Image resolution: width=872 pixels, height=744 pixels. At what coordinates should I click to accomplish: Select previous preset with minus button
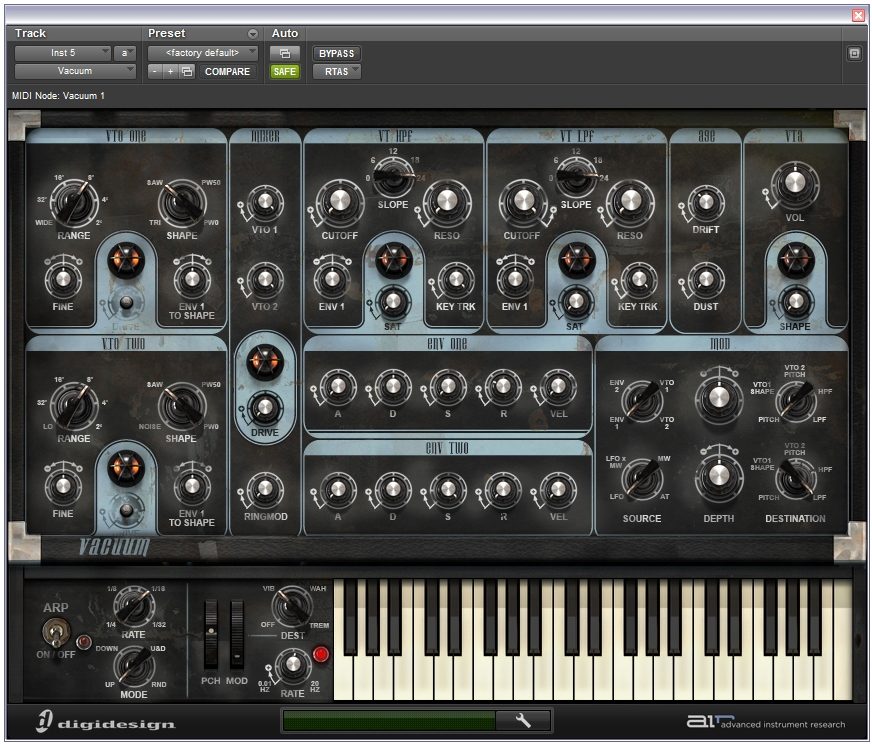tap(155, 71)
